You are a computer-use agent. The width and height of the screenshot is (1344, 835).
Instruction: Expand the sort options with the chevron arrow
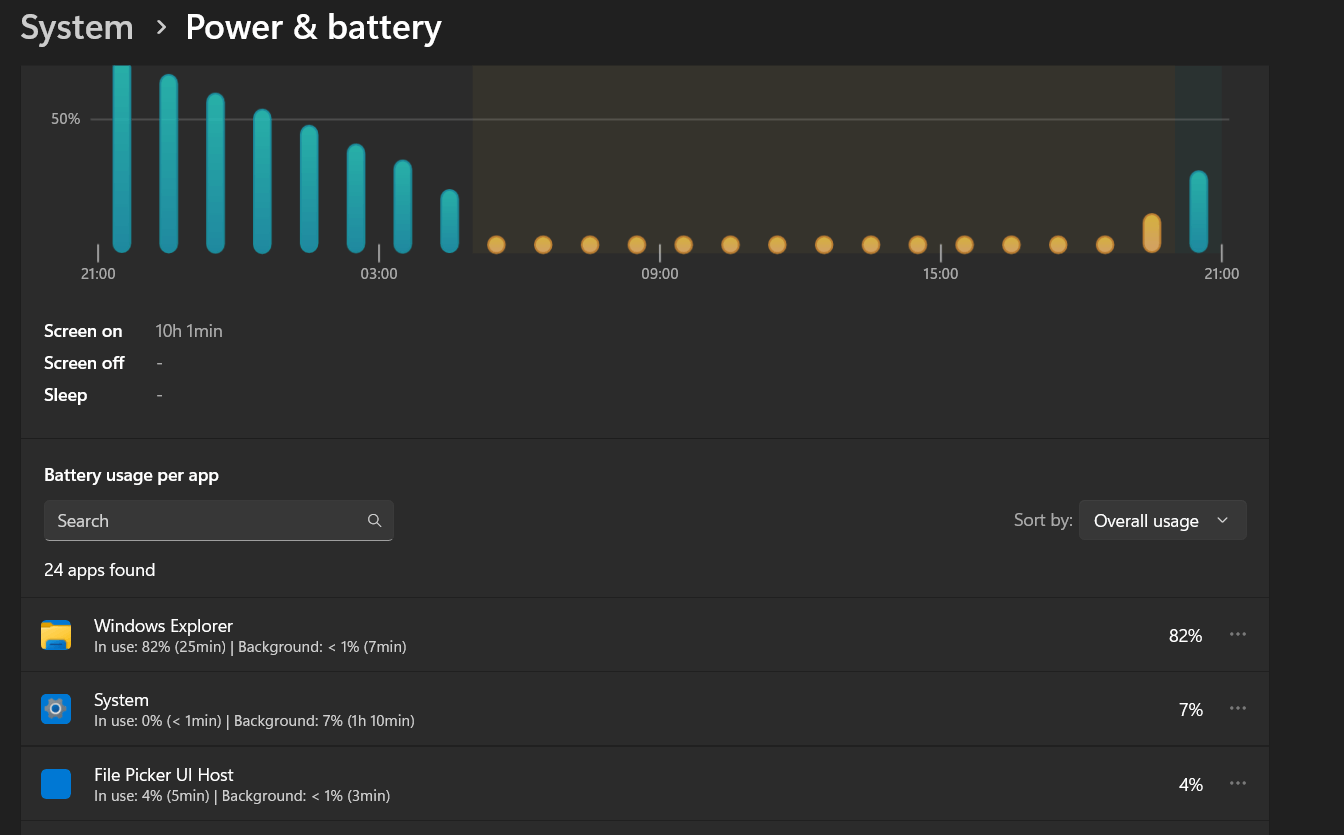coord(1222,520)
